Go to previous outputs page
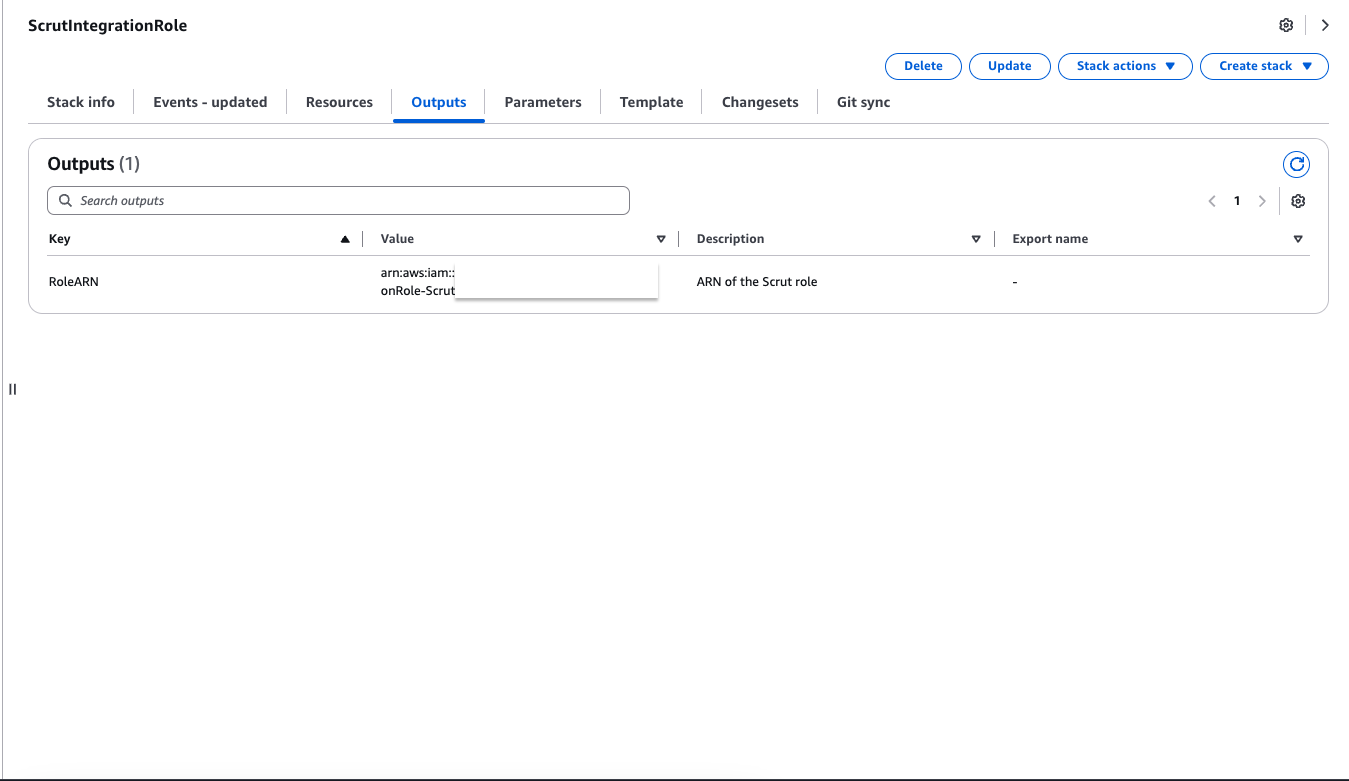This screenshot has width=1349, height=781. coord(1212,201)
